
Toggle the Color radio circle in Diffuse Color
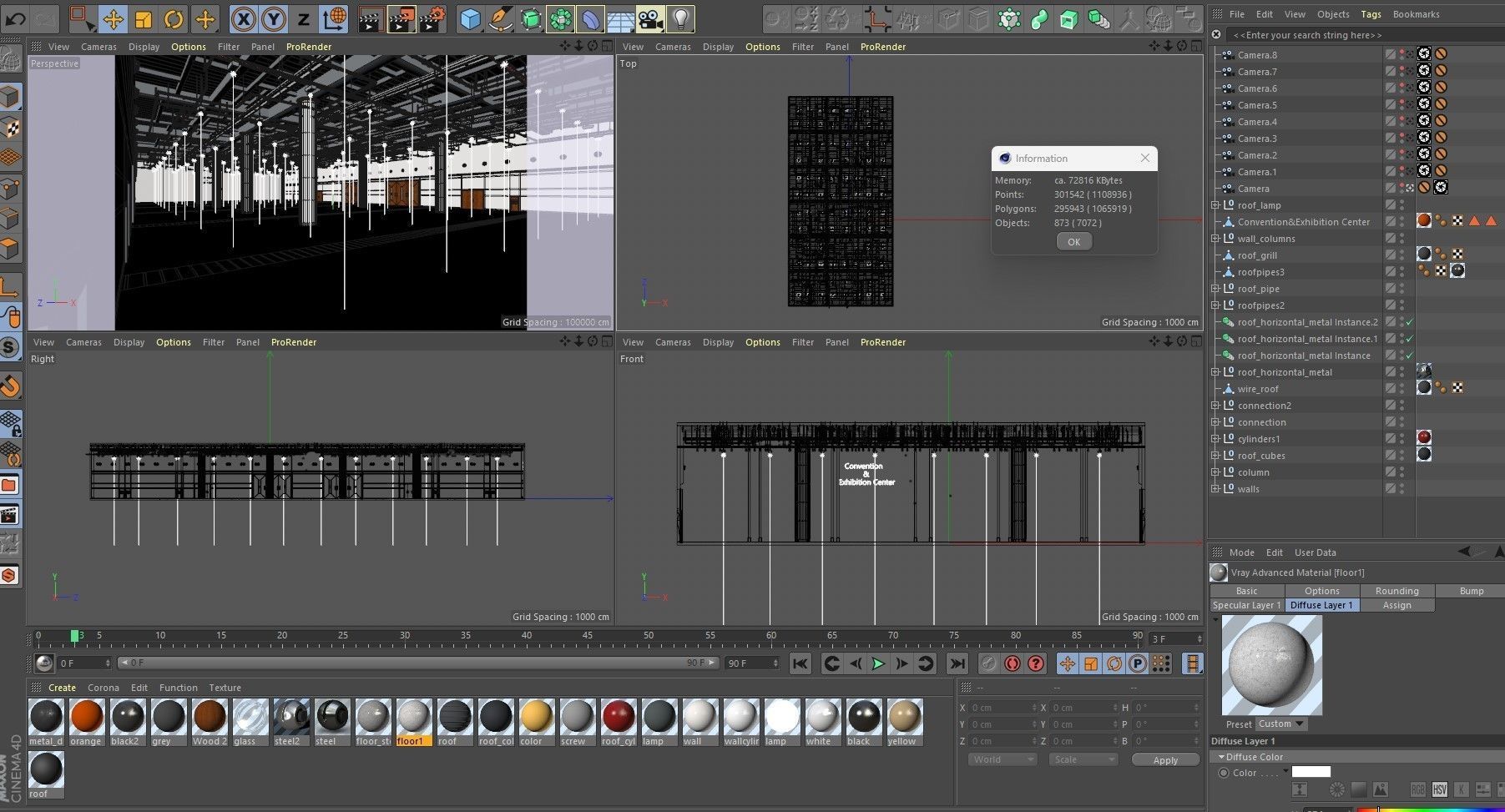(1224, 773)
